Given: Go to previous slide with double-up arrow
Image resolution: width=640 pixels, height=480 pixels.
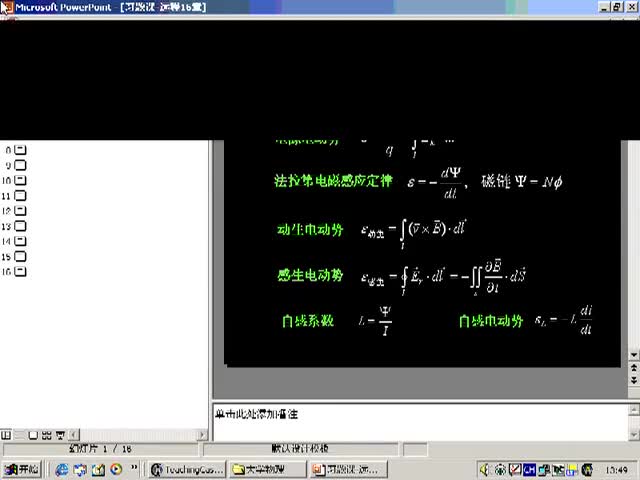Looking at the screenshot, I should pos(634,368).
